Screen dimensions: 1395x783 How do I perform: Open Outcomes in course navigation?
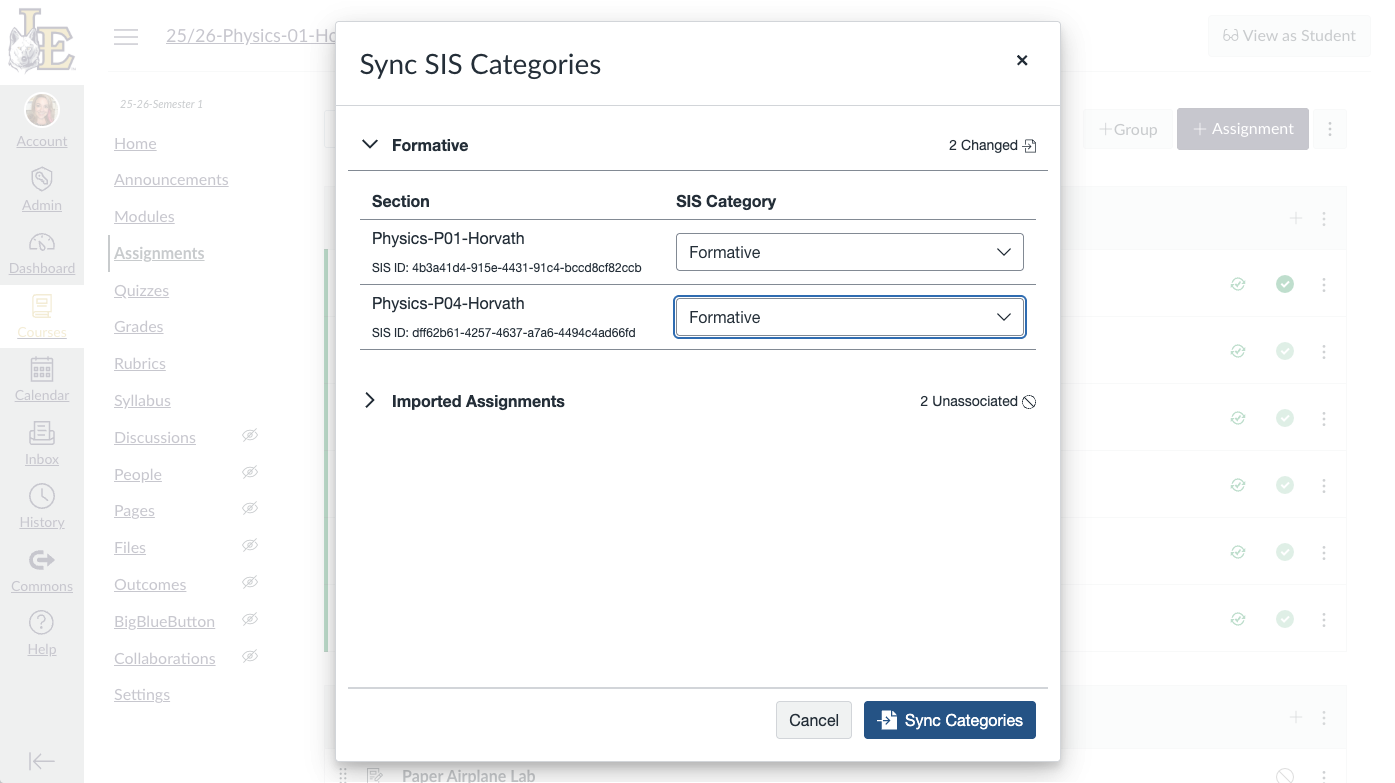(150, 584)
